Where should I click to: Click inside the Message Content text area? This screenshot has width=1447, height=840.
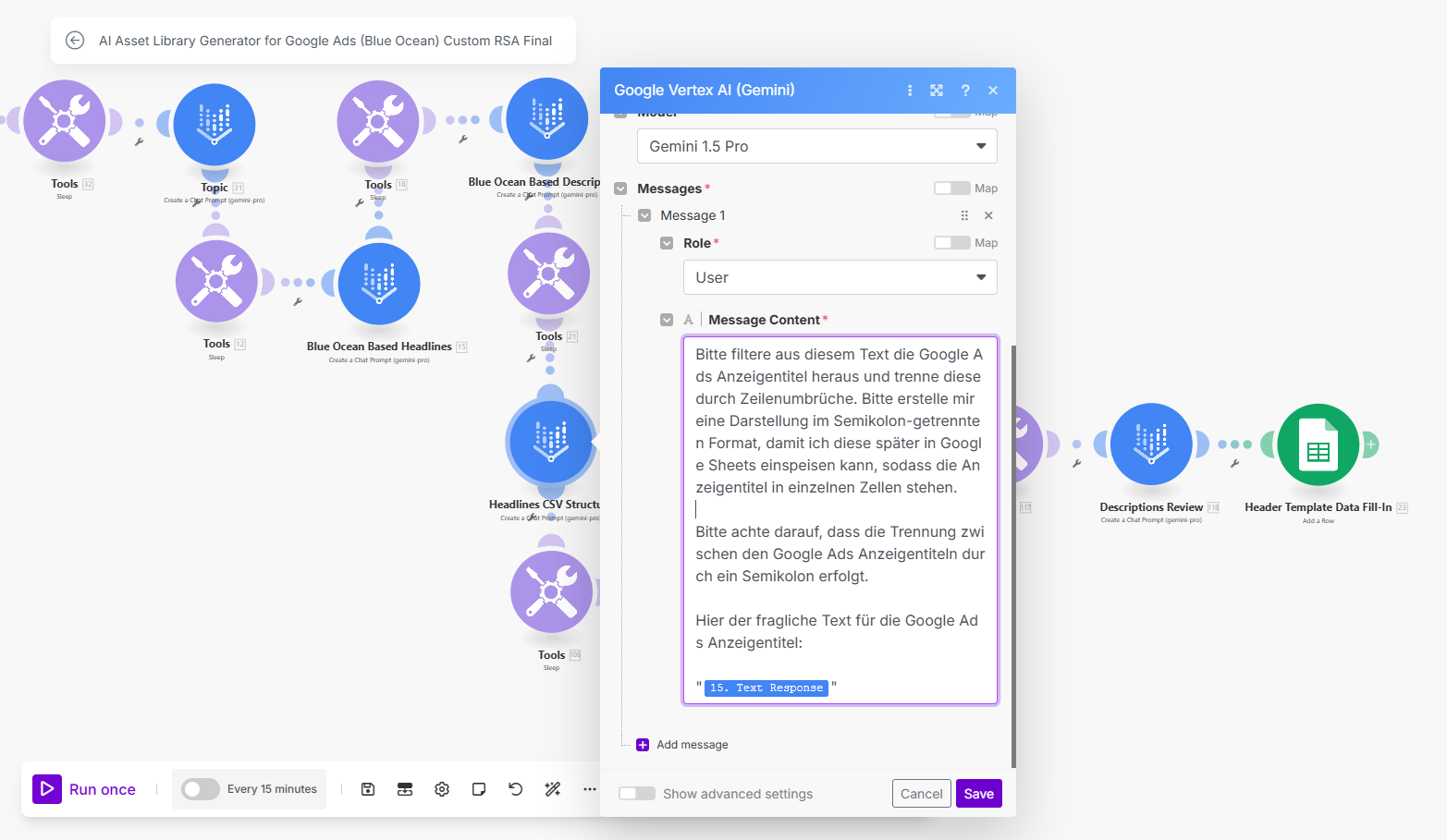pyautogui.click(x=840, y=520)
